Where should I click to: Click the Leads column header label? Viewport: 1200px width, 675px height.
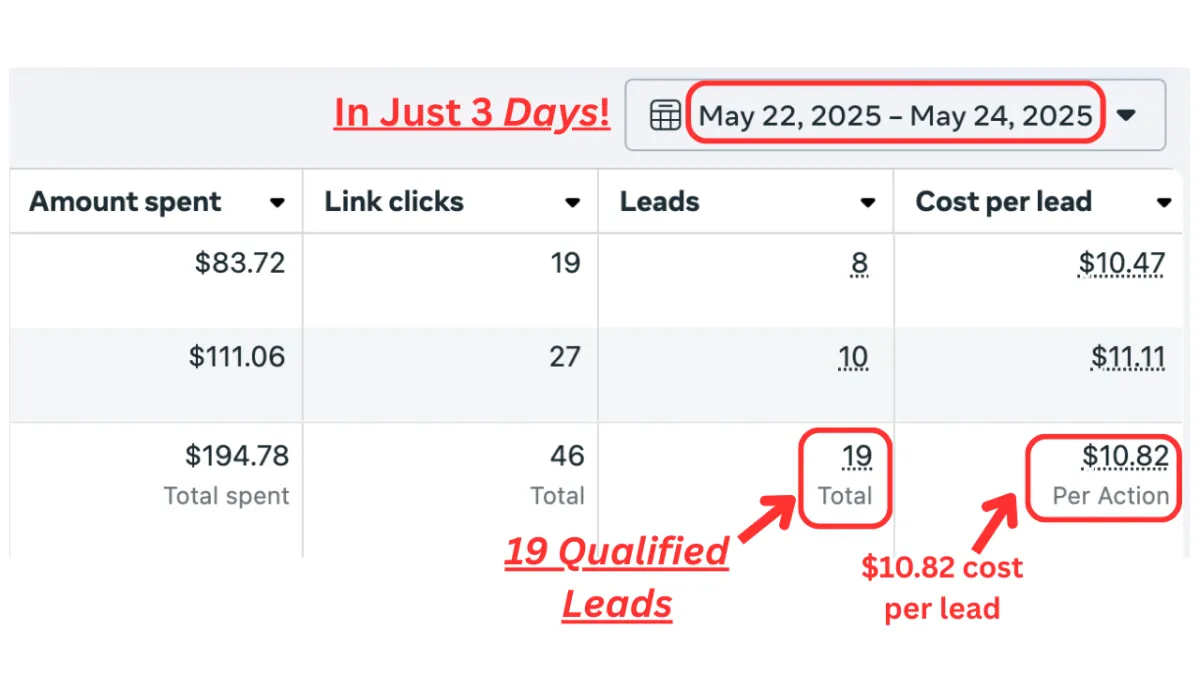[x=659, y=201]
